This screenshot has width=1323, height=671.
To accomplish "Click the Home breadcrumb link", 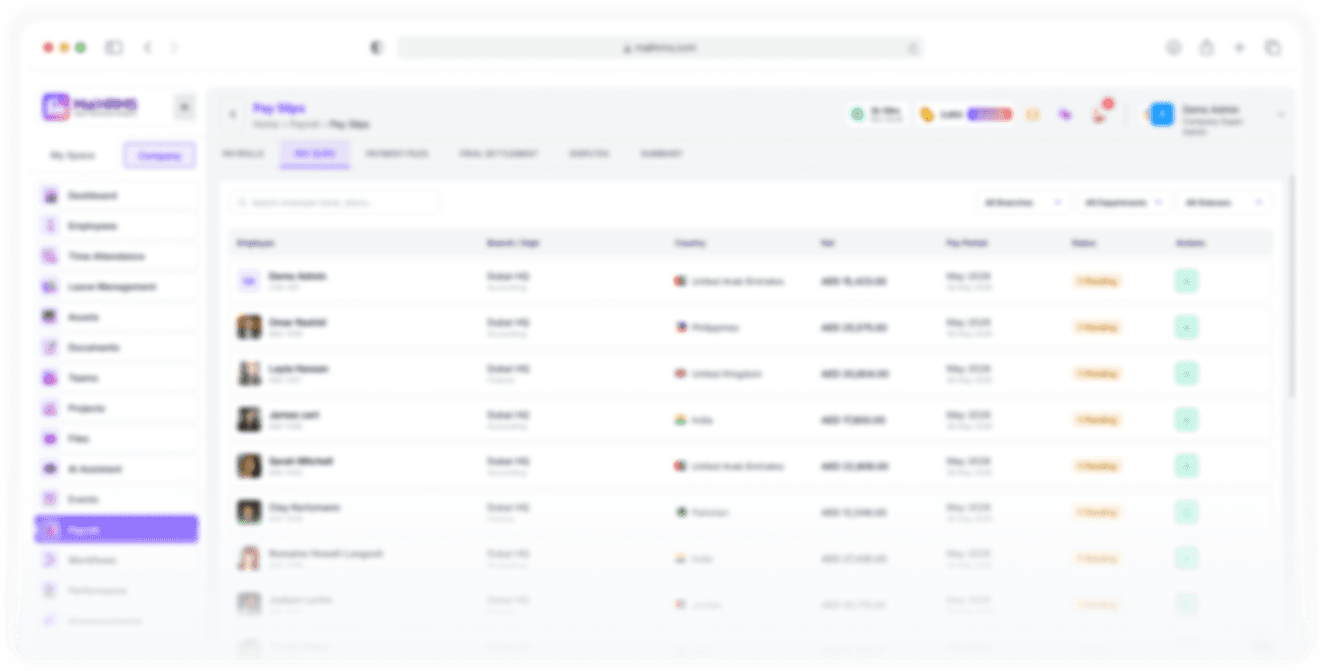I will tap(265, 125).
